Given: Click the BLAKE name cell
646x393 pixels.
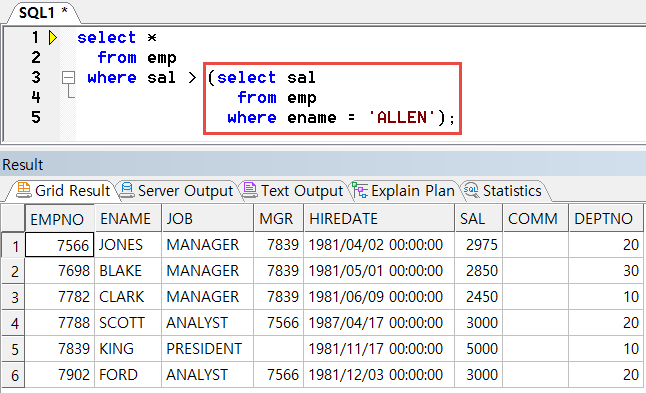Looking at the screenshot, I should pos(128,271).
